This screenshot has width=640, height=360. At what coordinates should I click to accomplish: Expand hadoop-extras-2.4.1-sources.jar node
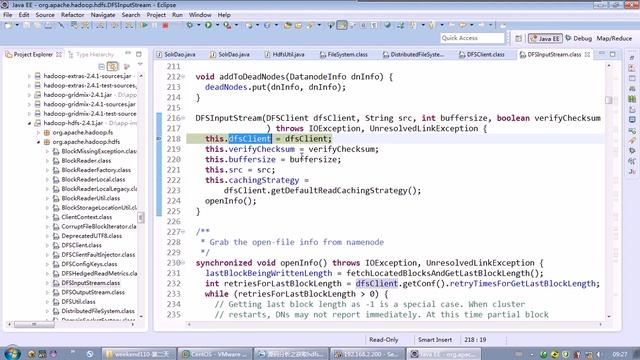(29, 76)
